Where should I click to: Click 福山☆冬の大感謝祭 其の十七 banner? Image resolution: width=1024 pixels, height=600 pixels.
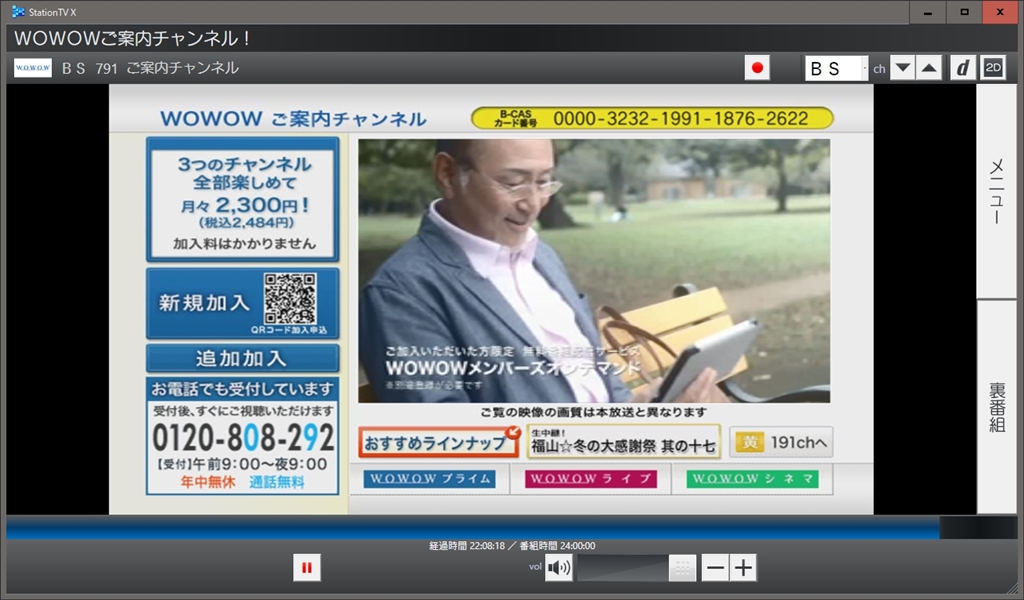[x=624, y=441]
